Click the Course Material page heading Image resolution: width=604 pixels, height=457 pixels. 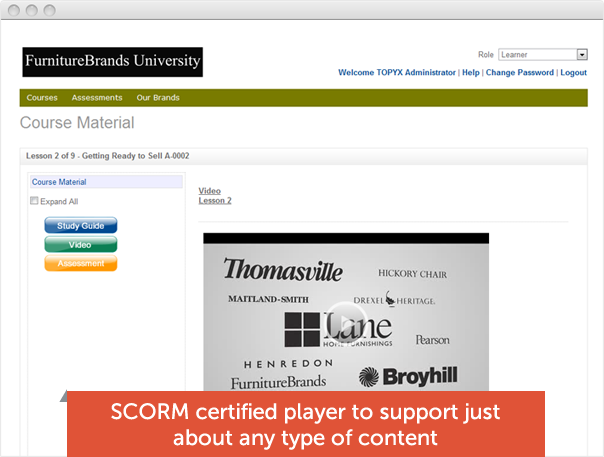(x=77, y=123)
